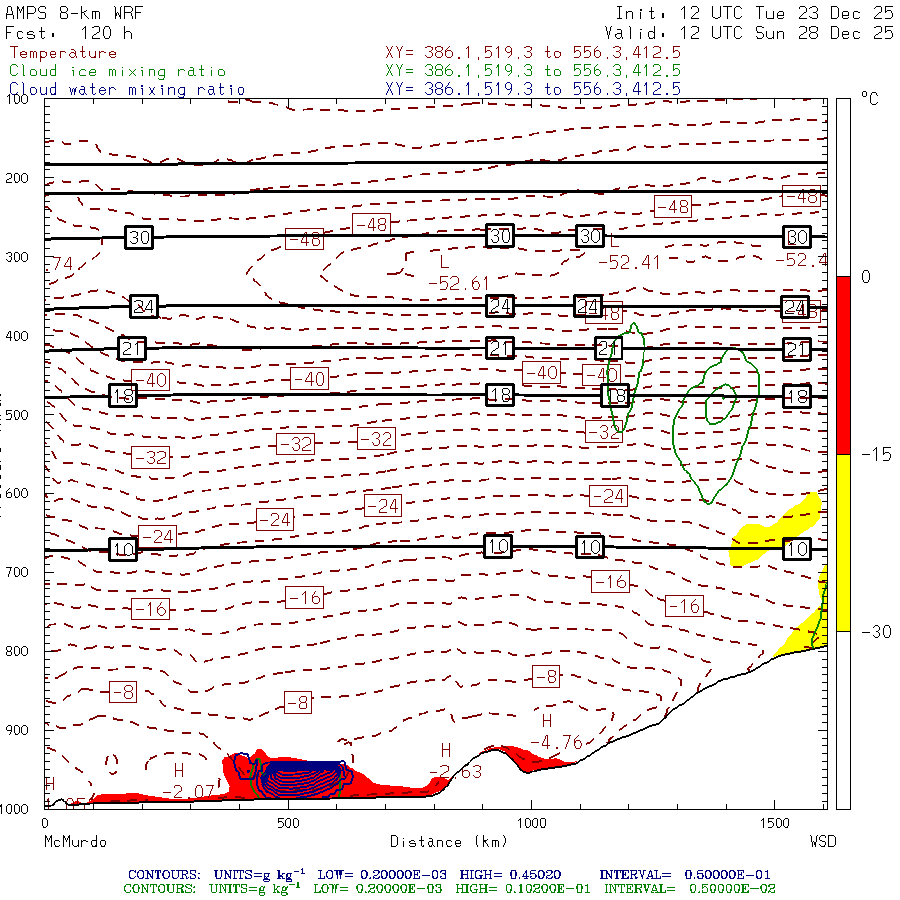Click the green XY coordinates line
900x900 pixels.
(x=533, y=71)
